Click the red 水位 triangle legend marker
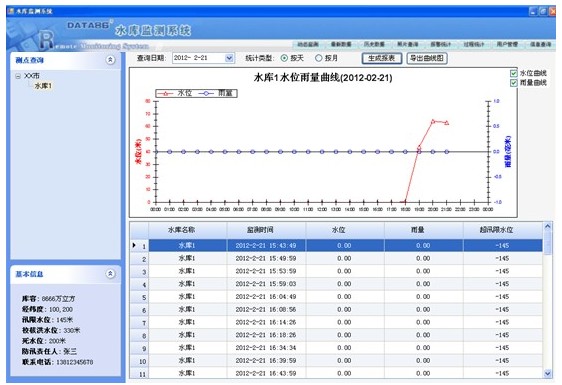Screen dimensions: 562x385 point(166,94)
